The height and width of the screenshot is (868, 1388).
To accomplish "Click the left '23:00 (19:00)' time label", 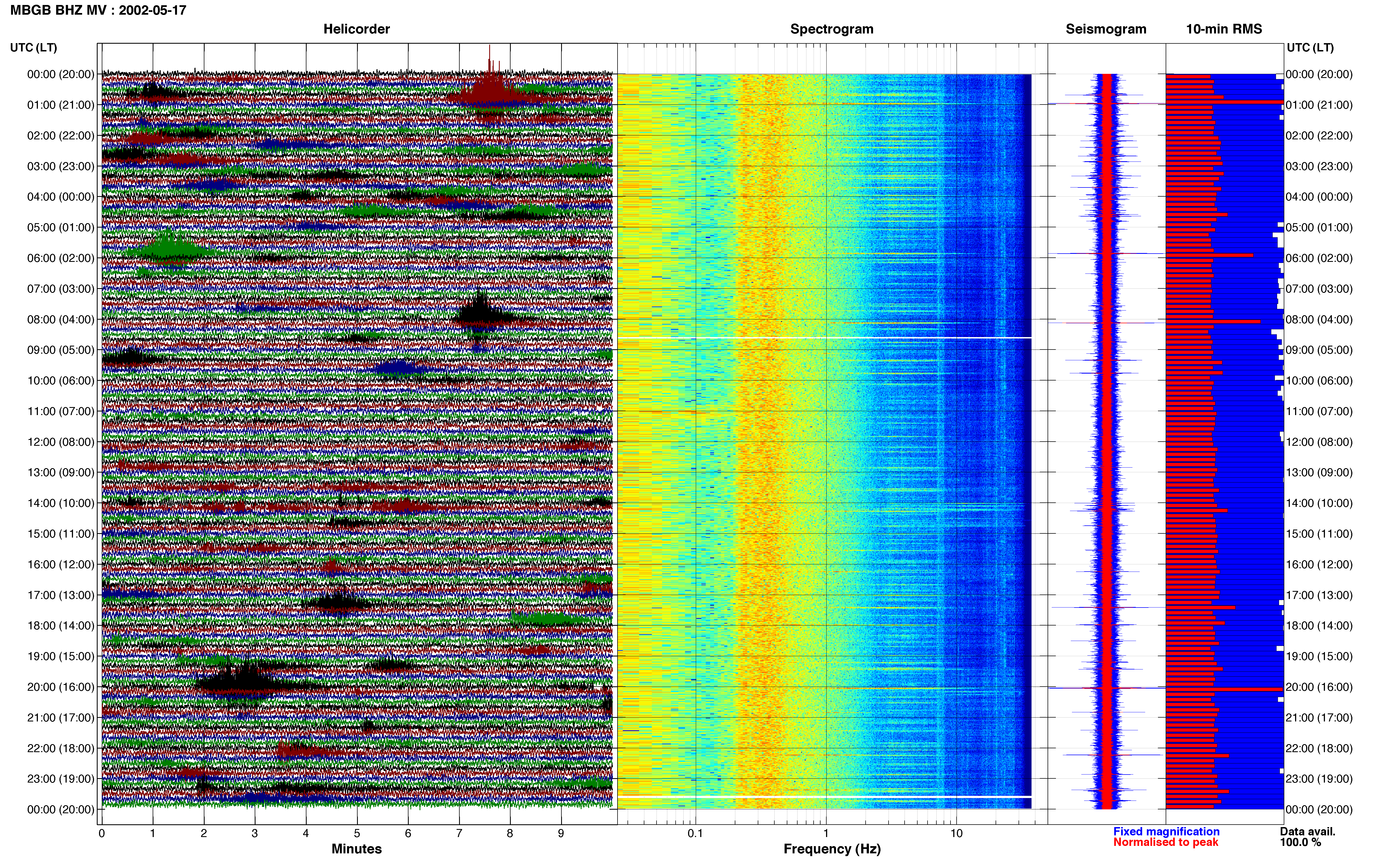I will coord(60,778).
